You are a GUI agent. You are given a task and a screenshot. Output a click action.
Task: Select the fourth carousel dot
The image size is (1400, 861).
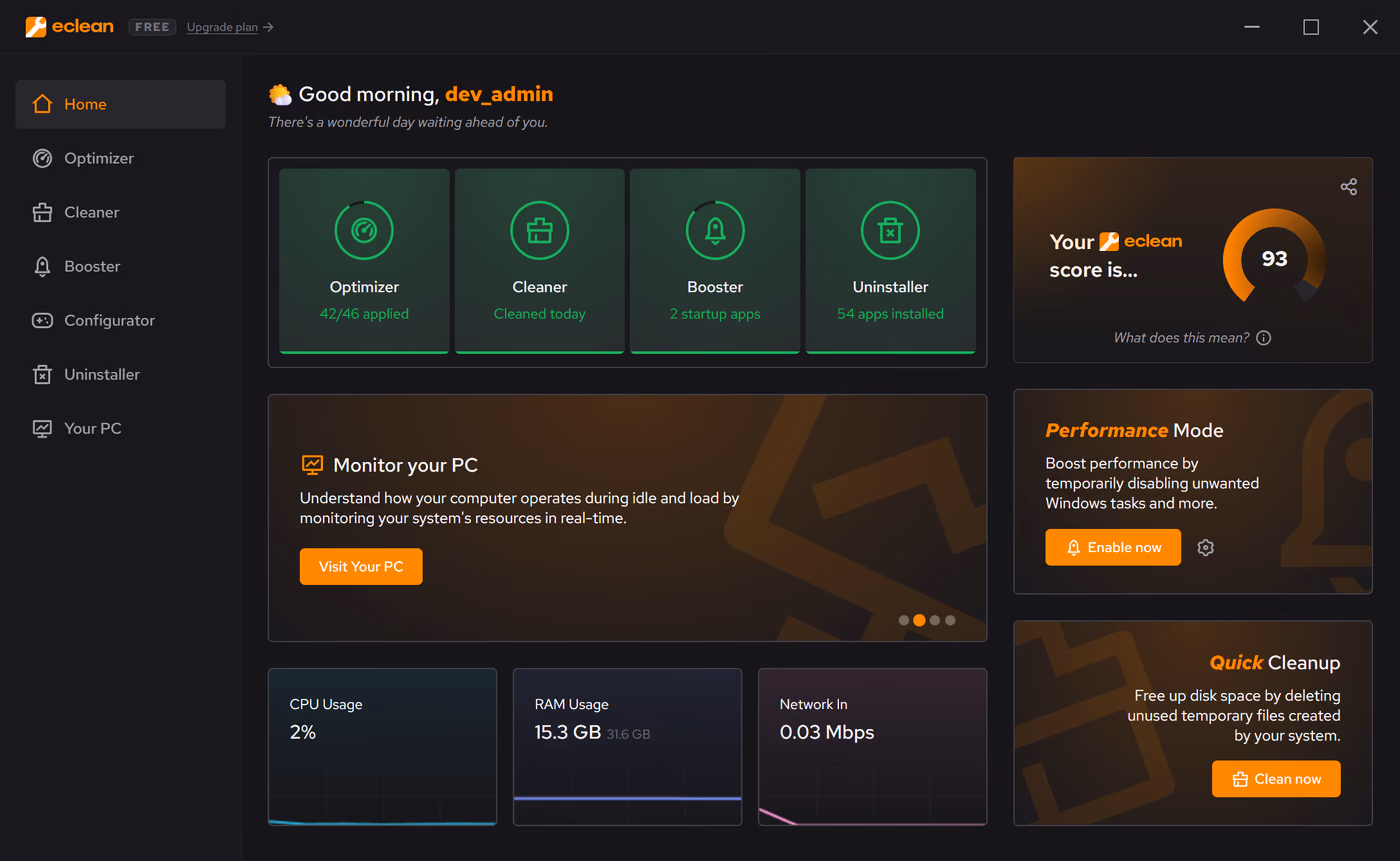click(950, 620)
